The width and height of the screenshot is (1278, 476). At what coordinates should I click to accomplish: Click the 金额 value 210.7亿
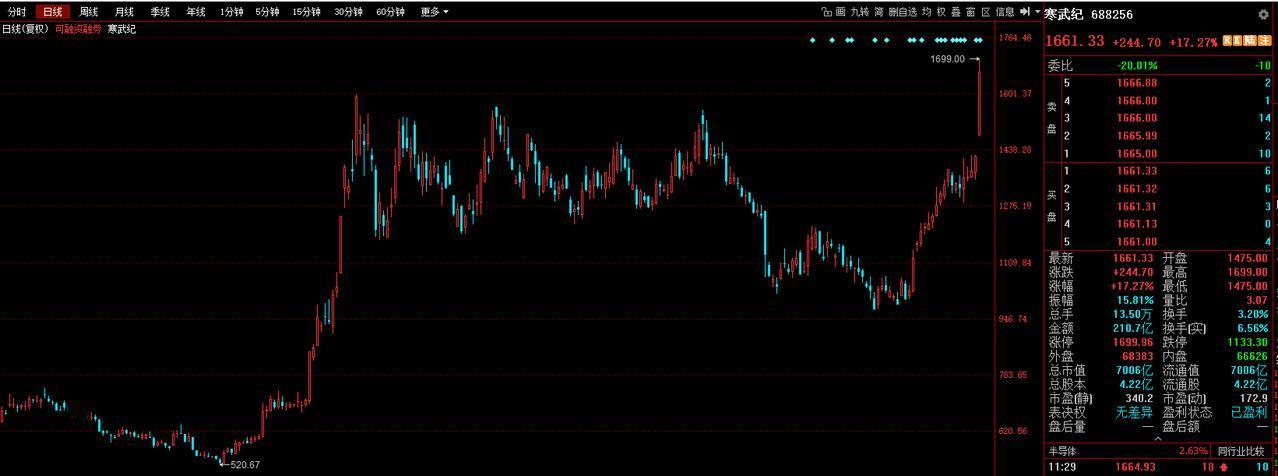tap(1133, 327)
